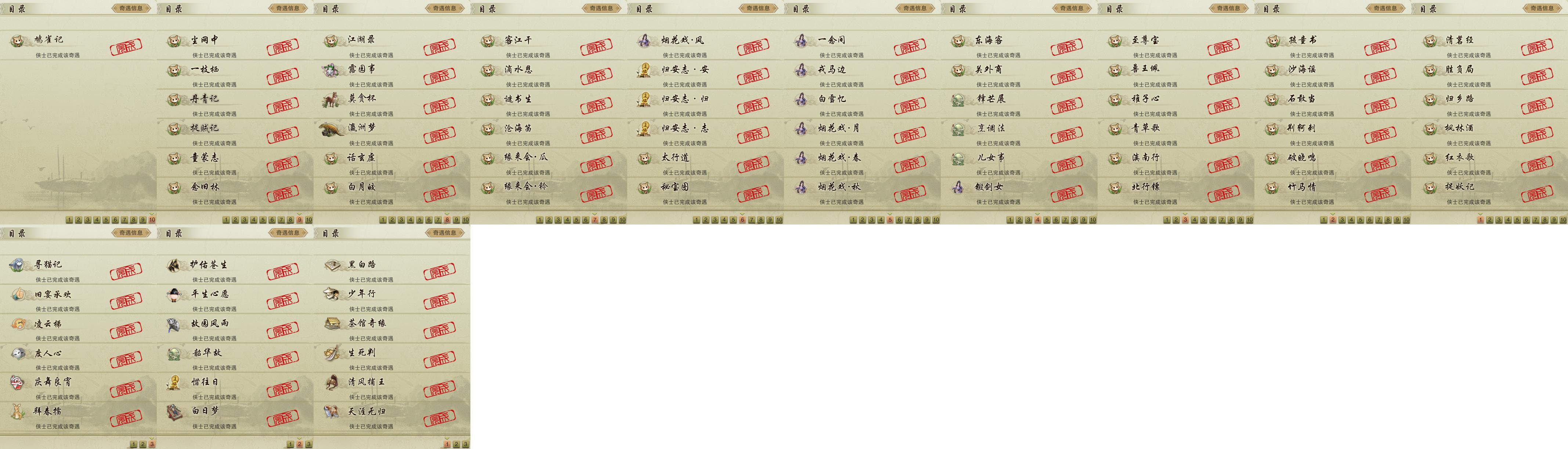Switch to page 2 below 黑白路 list
The height and width of the screenshot is (449, 1568).
[456, 444]
